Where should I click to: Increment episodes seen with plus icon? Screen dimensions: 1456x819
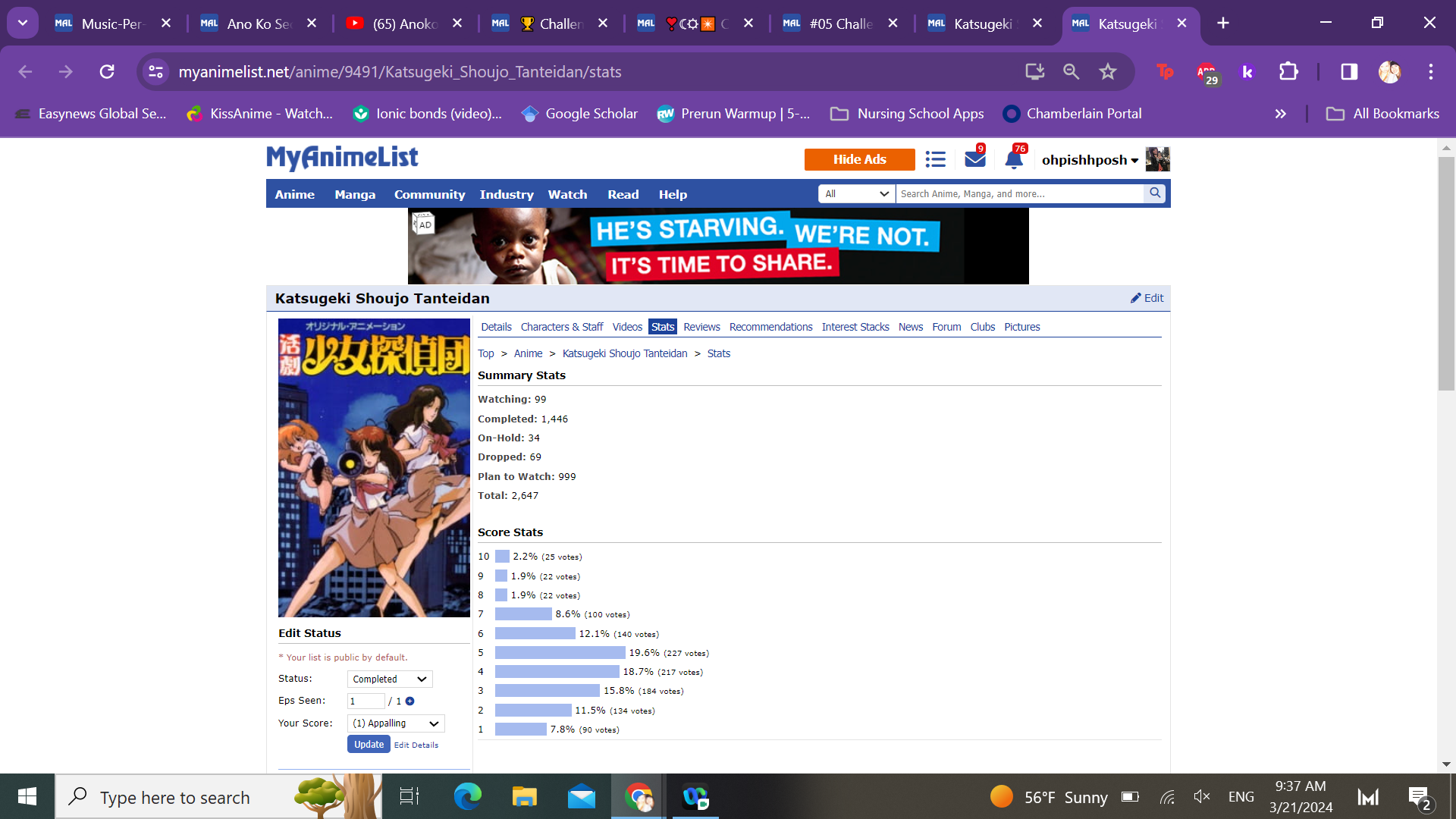tap(410, 701)
